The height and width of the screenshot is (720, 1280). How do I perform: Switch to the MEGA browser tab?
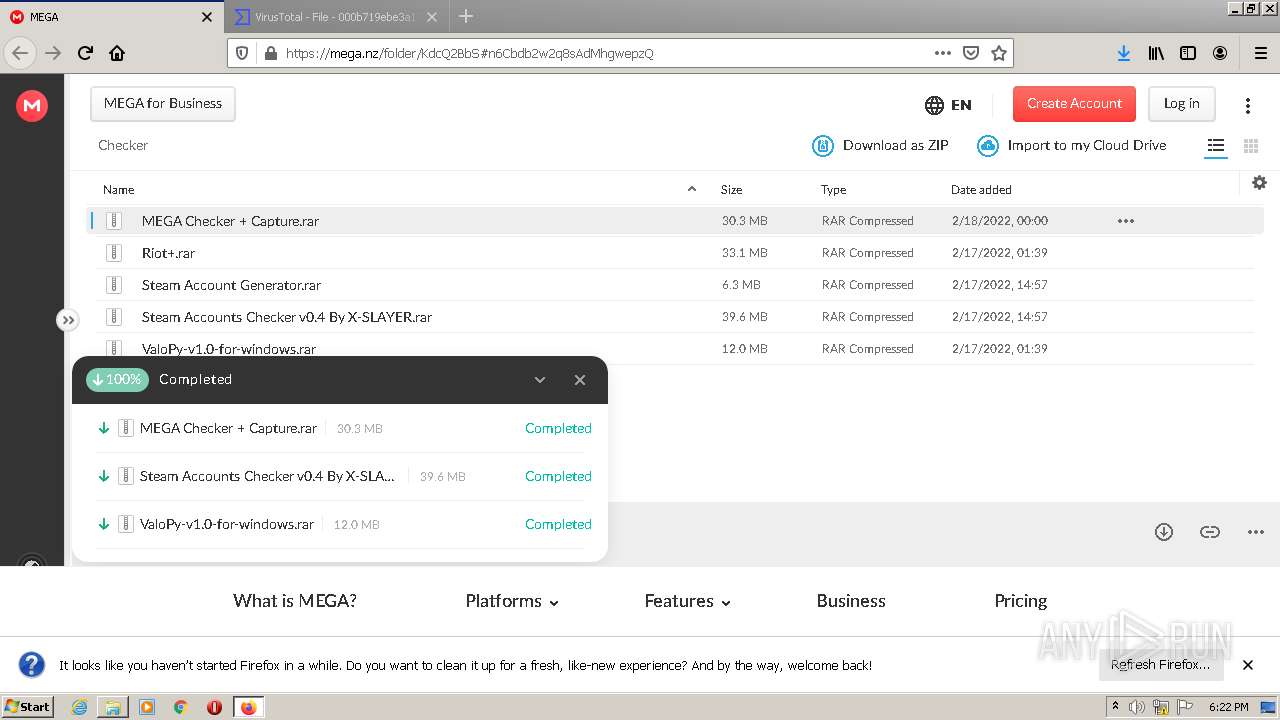pyautogui.click(x=110, y=17)
